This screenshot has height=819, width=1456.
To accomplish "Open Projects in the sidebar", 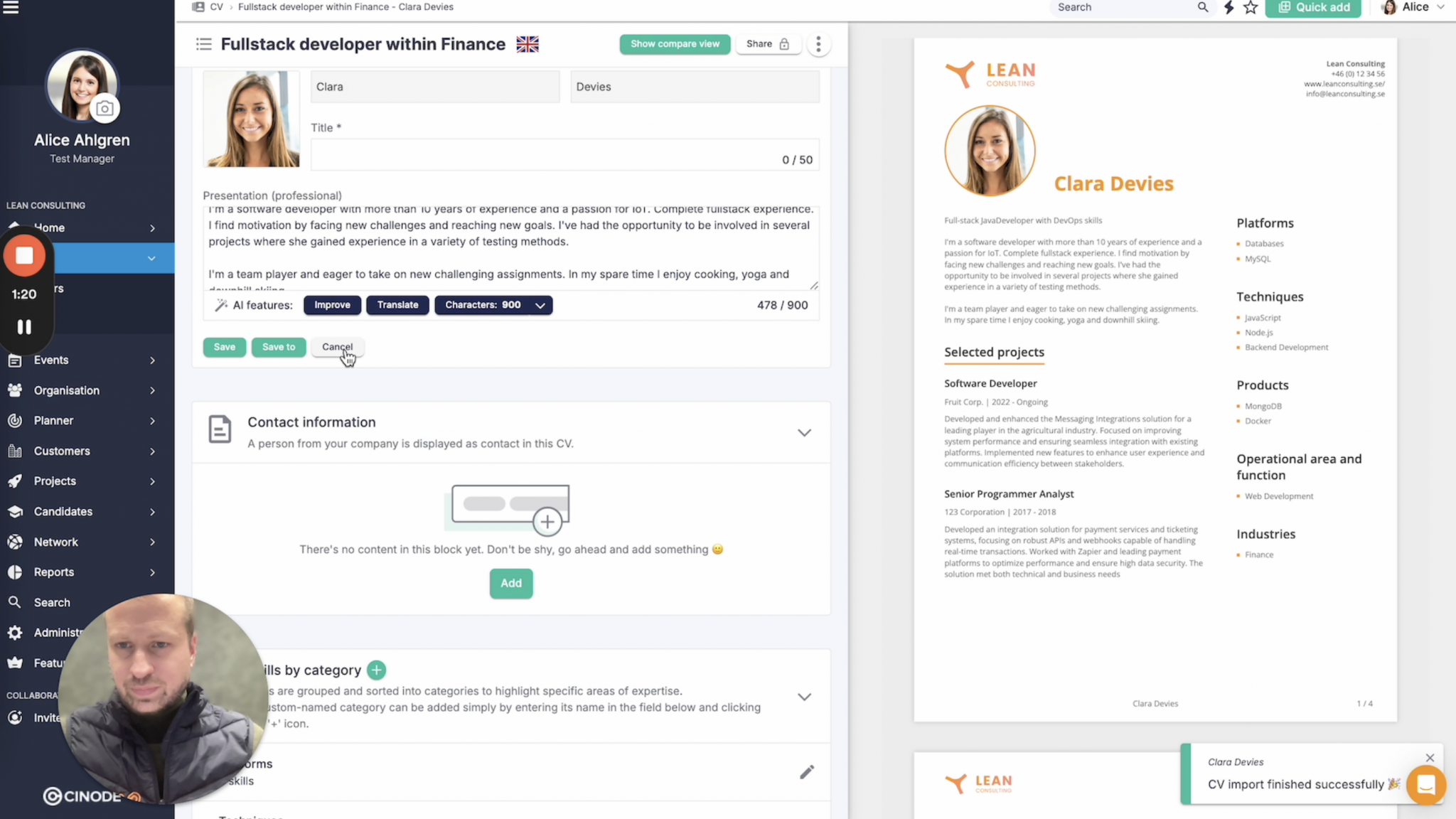I will pyautogui.click(x=55, y=481).
